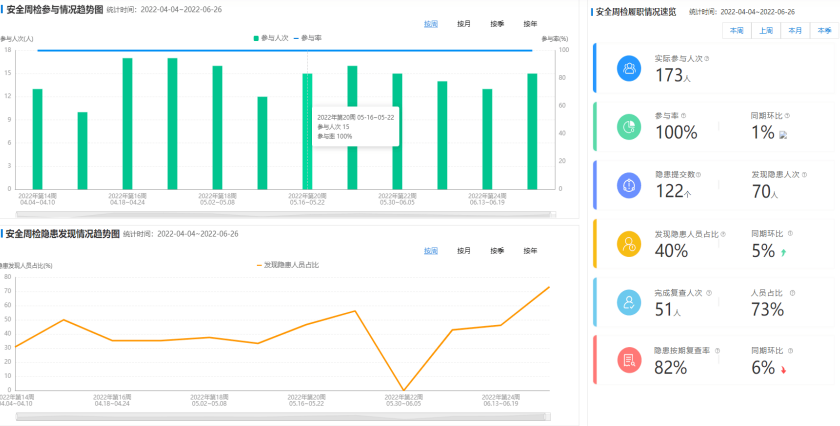
Task: Click the green pie-chart icon for 参与率
Action: (x=629, y=127)
